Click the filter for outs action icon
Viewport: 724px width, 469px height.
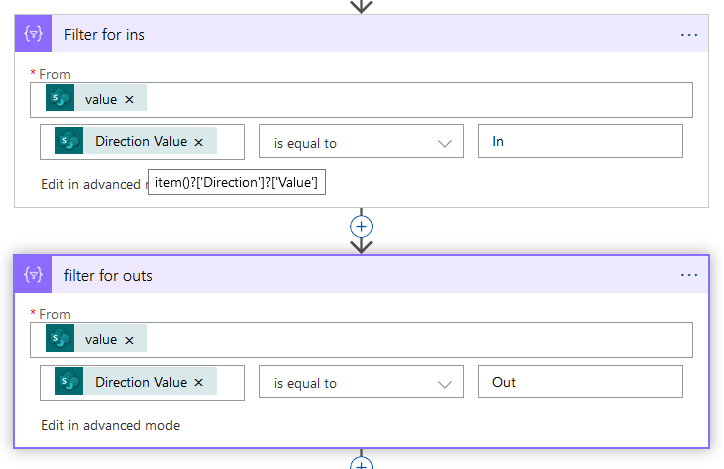tap(33, 275)
